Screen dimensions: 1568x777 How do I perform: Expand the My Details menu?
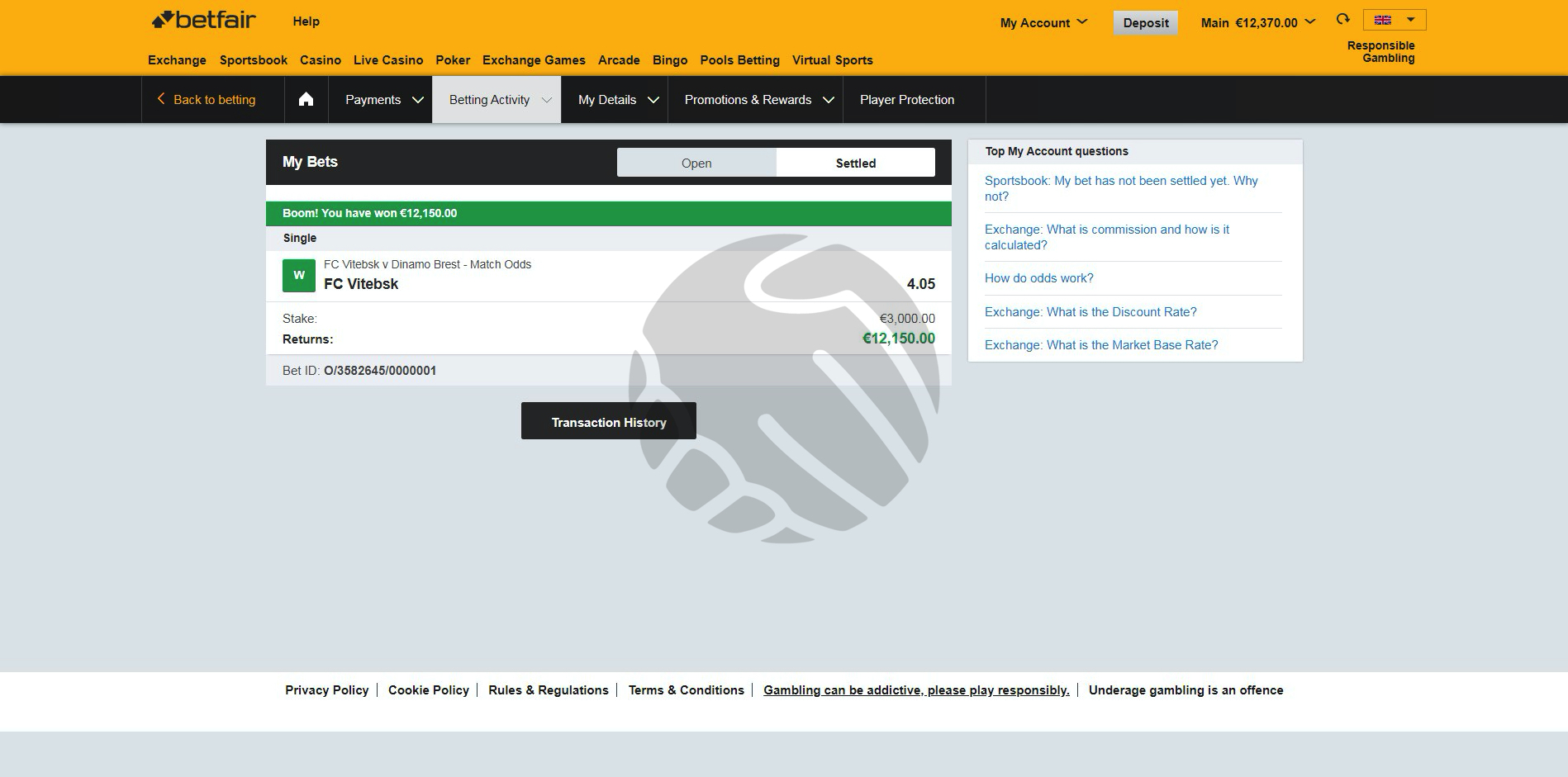click(615, 100)
